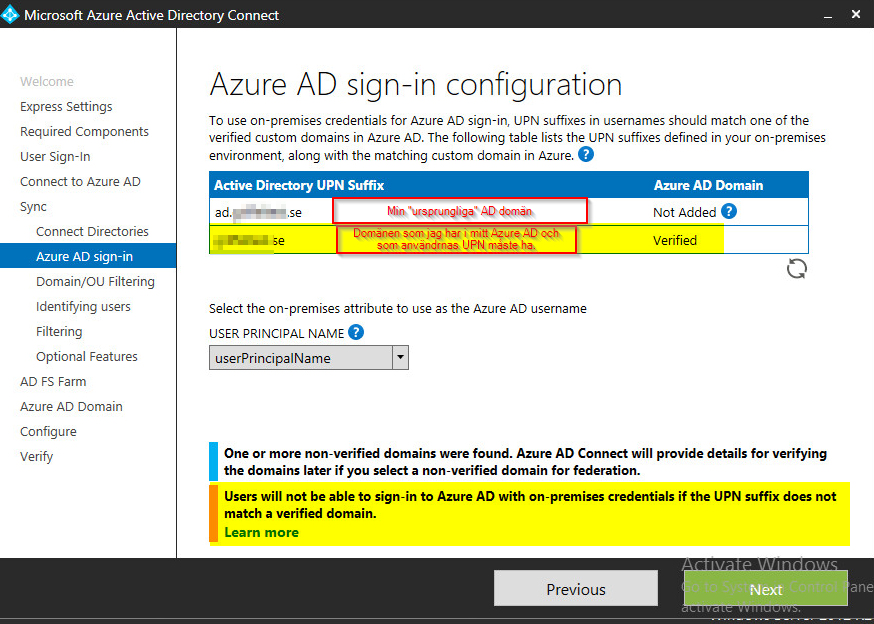This screenshot has width=874, height=624.
Task: Click the refresh icon below the table
Action: point(797,268)
